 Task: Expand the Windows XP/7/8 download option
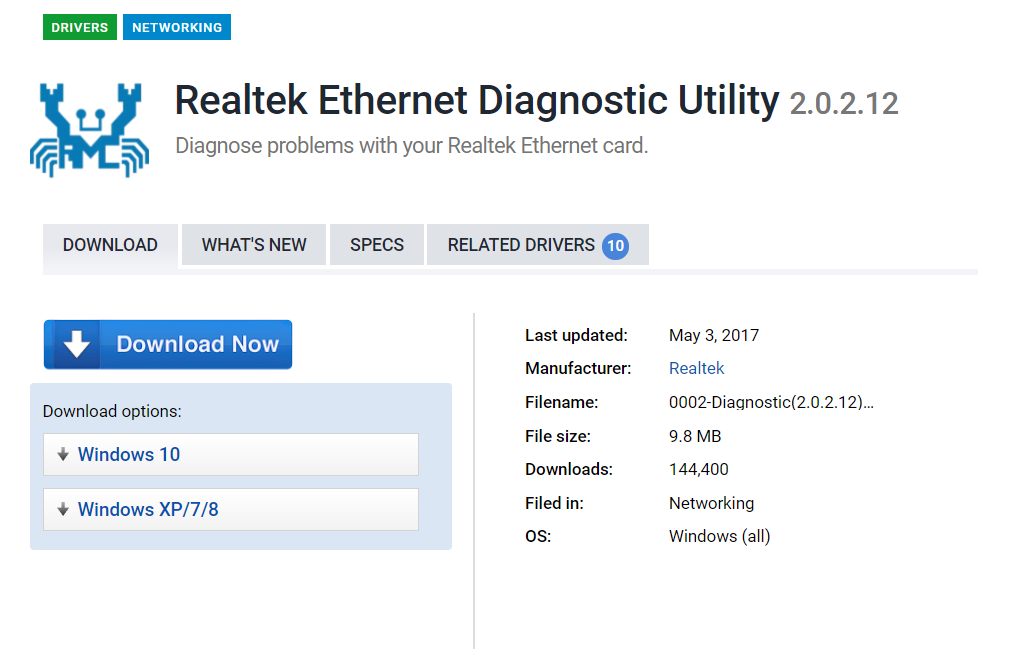[x=230, y=509]
